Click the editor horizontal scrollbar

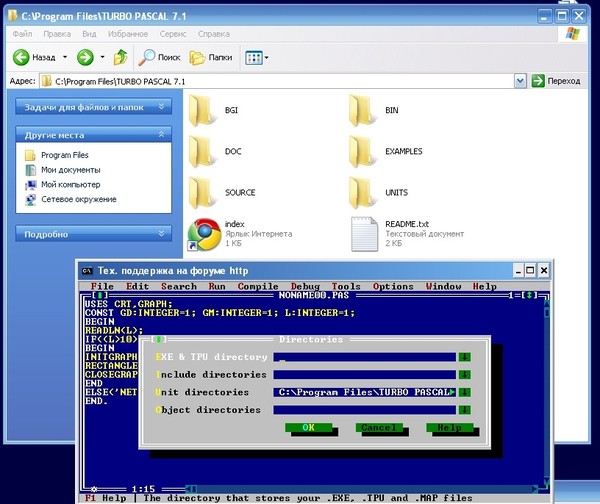pos(361,489)
